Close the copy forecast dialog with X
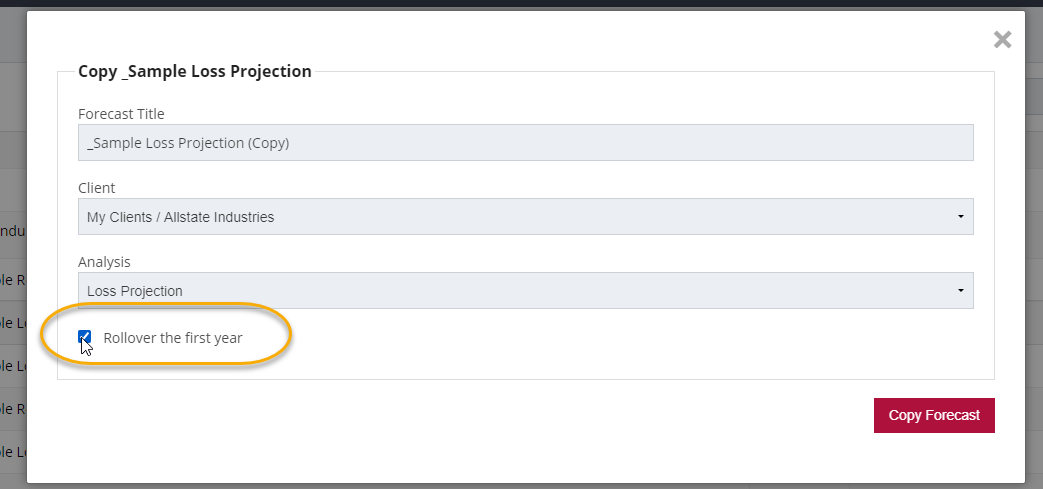1043x489 pixels. 1002,40
